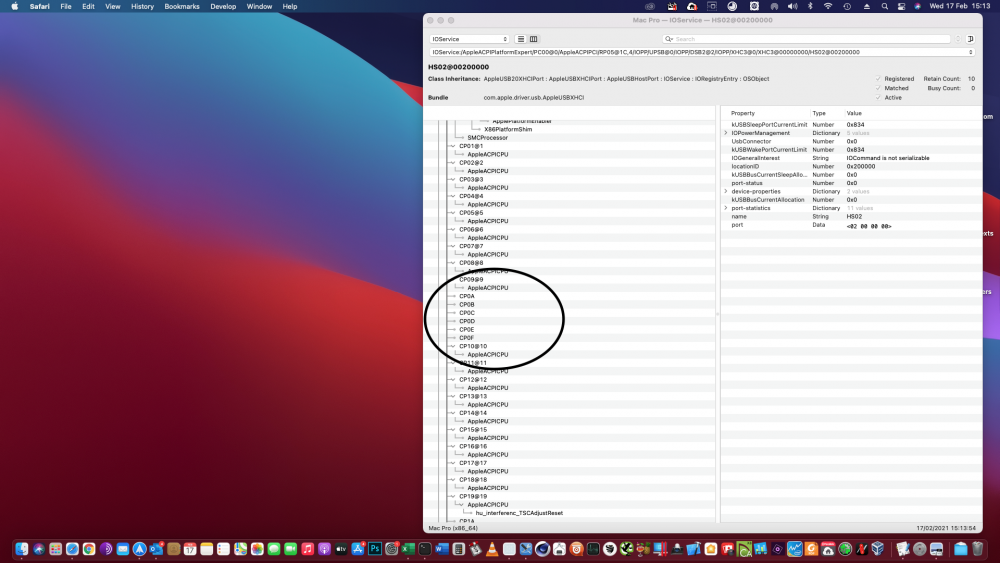Switch to list view icon in toolbar
The width and height of the screenshot is (1000, 563).
[x=520, y=39]
